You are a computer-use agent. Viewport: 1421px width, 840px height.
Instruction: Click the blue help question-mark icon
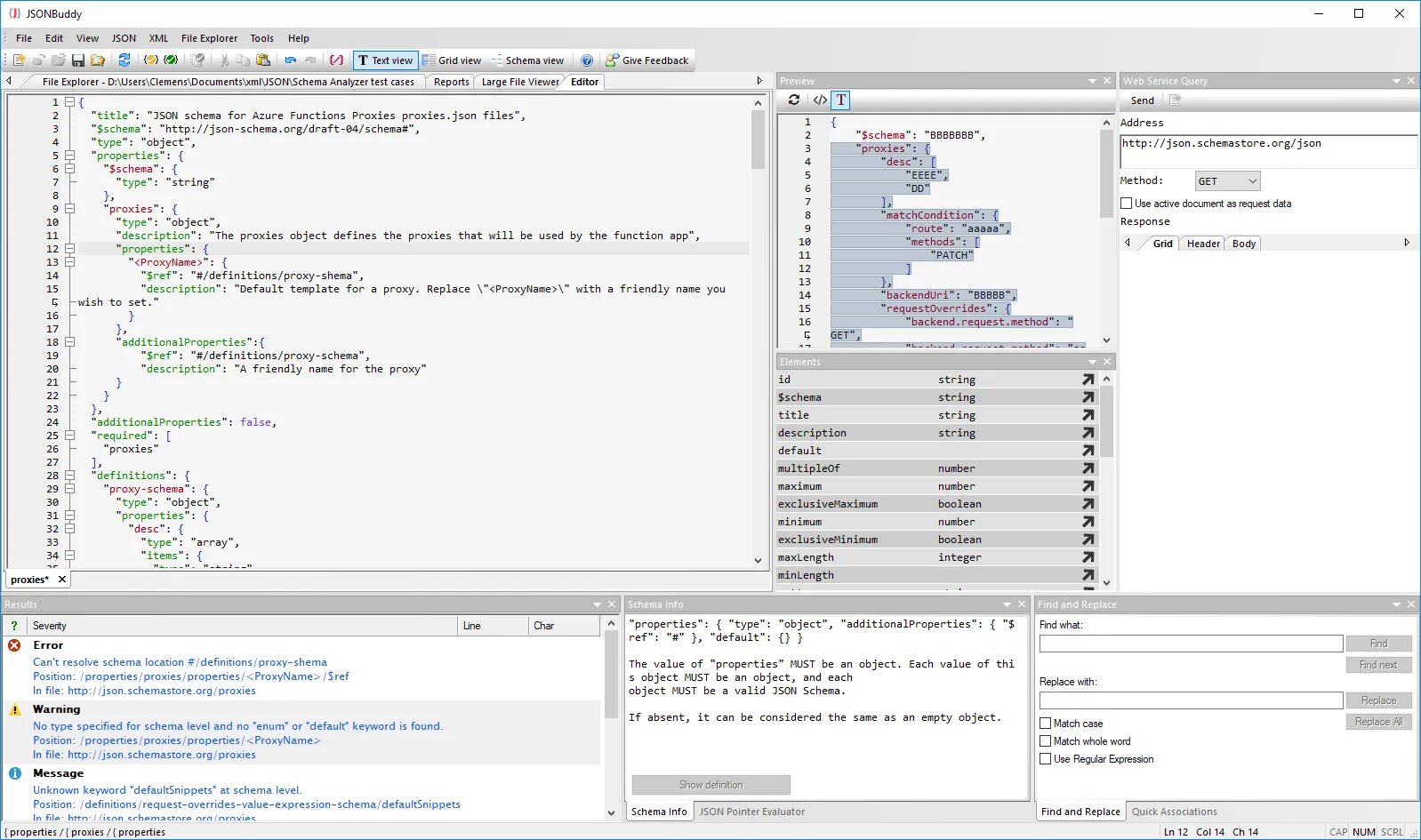[x=587, y=60]
